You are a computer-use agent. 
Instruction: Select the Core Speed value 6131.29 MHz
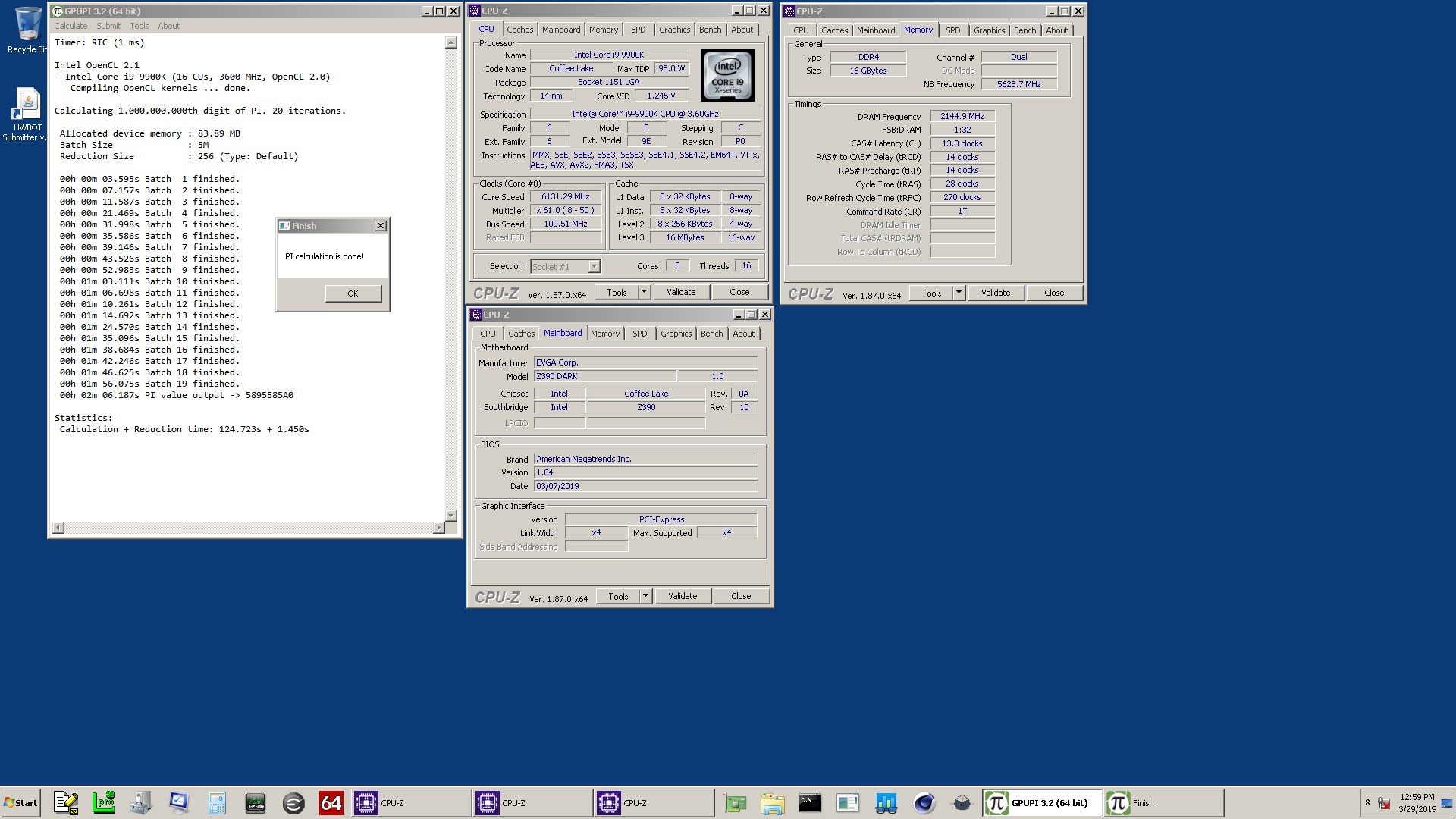tap(566, 197)
